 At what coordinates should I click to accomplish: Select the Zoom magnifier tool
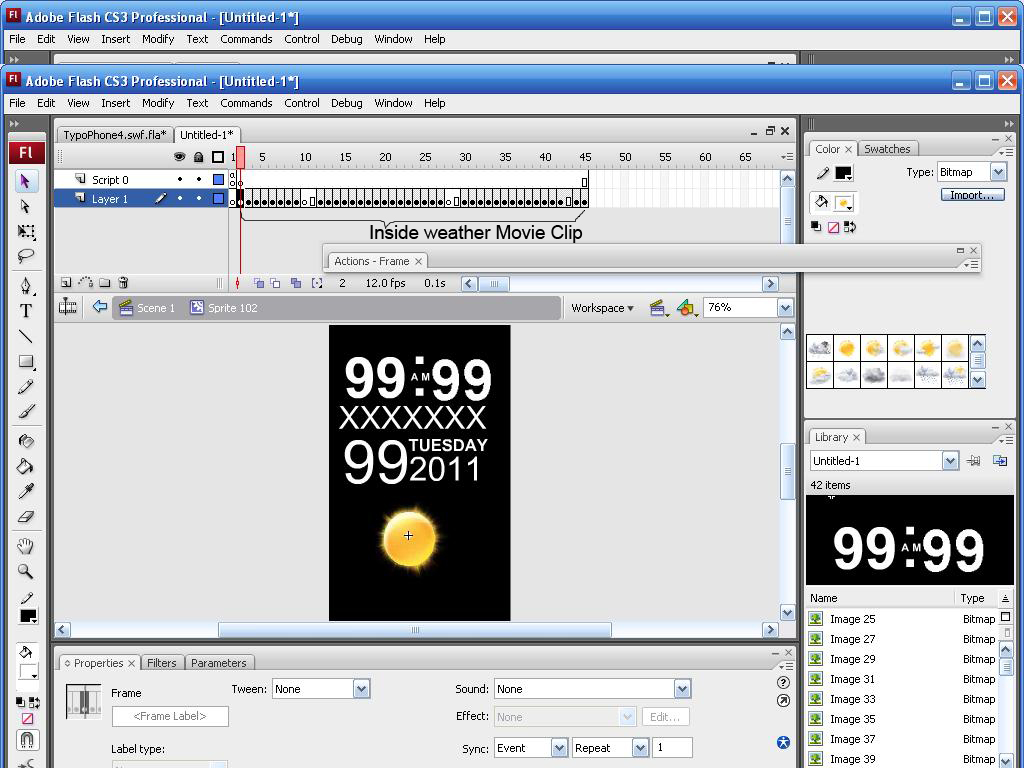pos(26,572)
